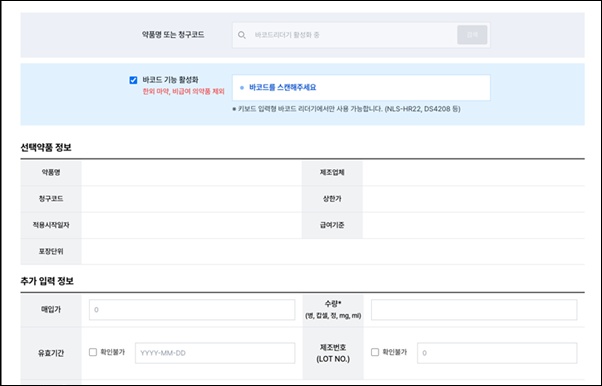Click the 매입가 input field
This screenshot has height=386, width=602.
coord(192,310)
